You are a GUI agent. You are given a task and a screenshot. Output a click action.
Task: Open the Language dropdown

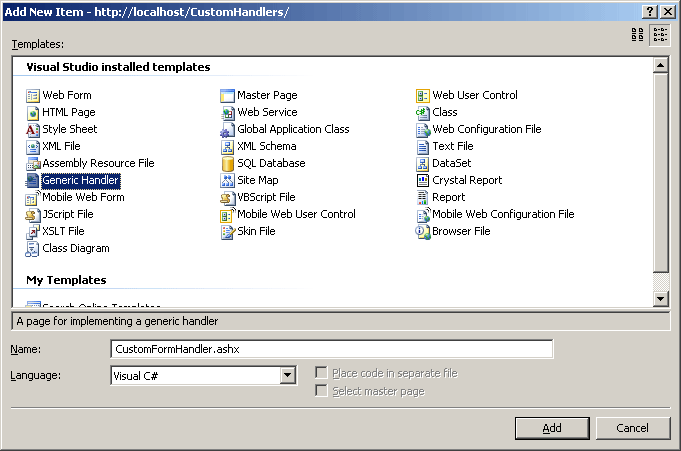tap(288, 375)
